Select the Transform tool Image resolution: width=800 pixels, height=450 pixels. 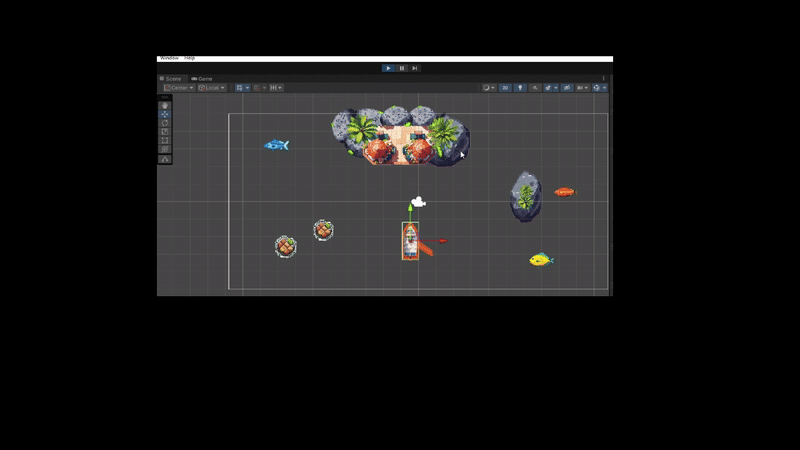(x=164, y=149)
